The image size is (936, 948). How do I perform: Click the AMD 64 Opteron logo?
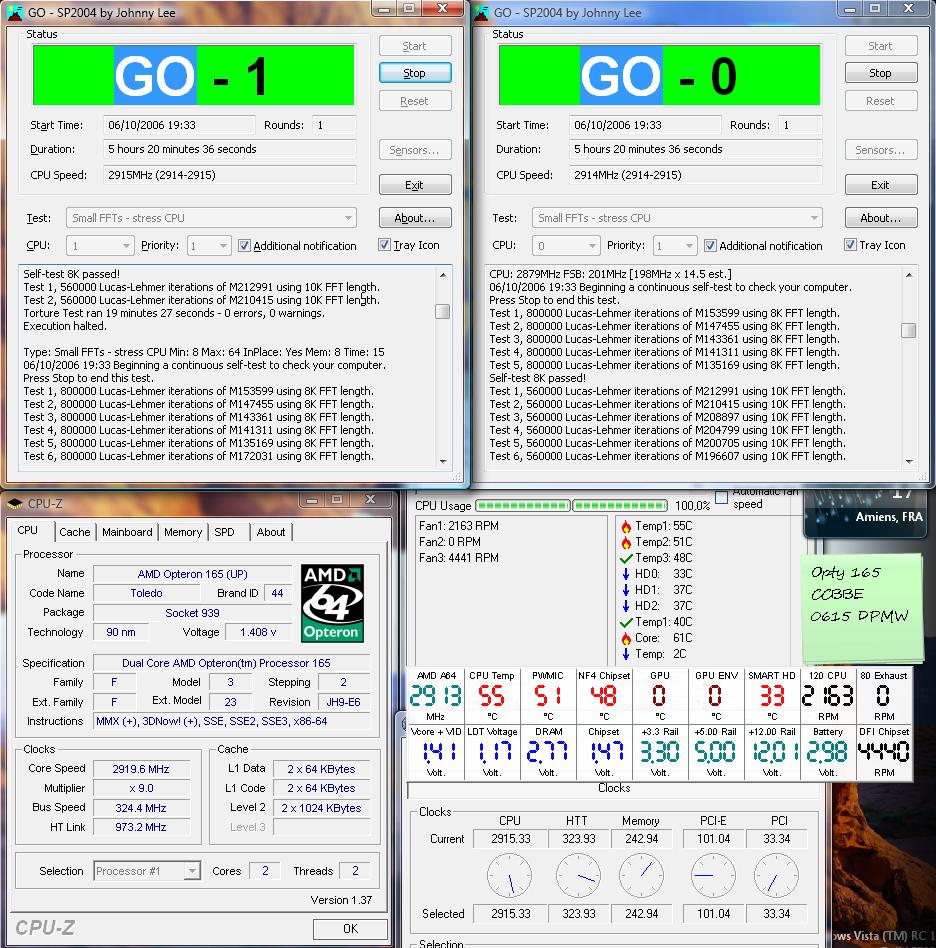coord(333,603)
